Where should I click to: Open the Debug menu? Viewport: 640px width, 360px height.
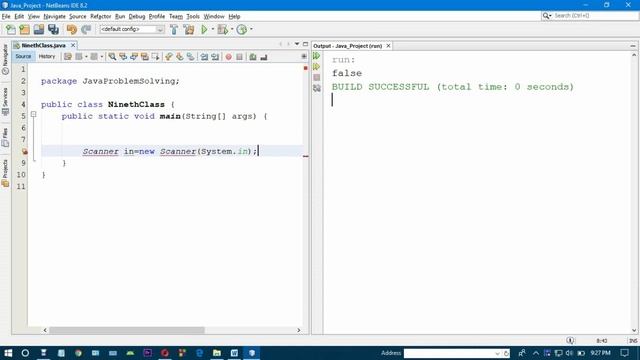137,17
